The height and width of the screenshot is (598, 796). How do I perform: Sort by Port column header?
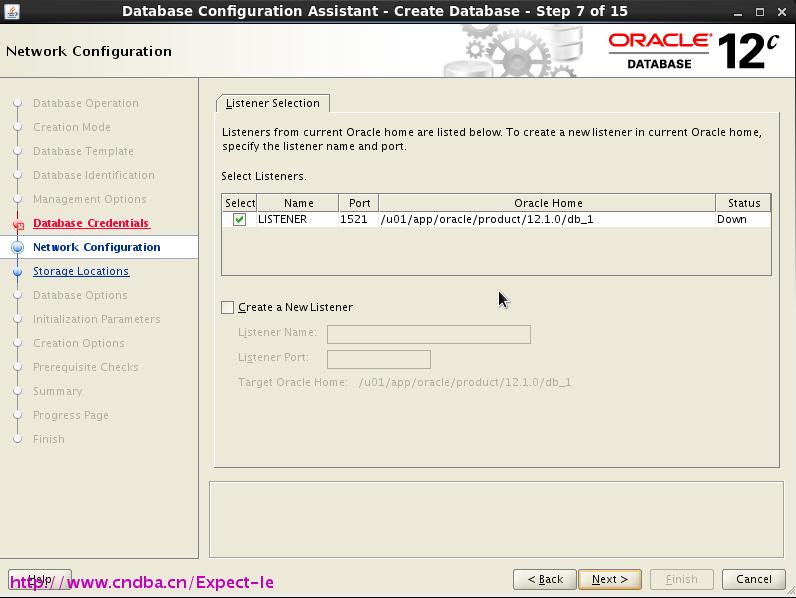(359, 203)
